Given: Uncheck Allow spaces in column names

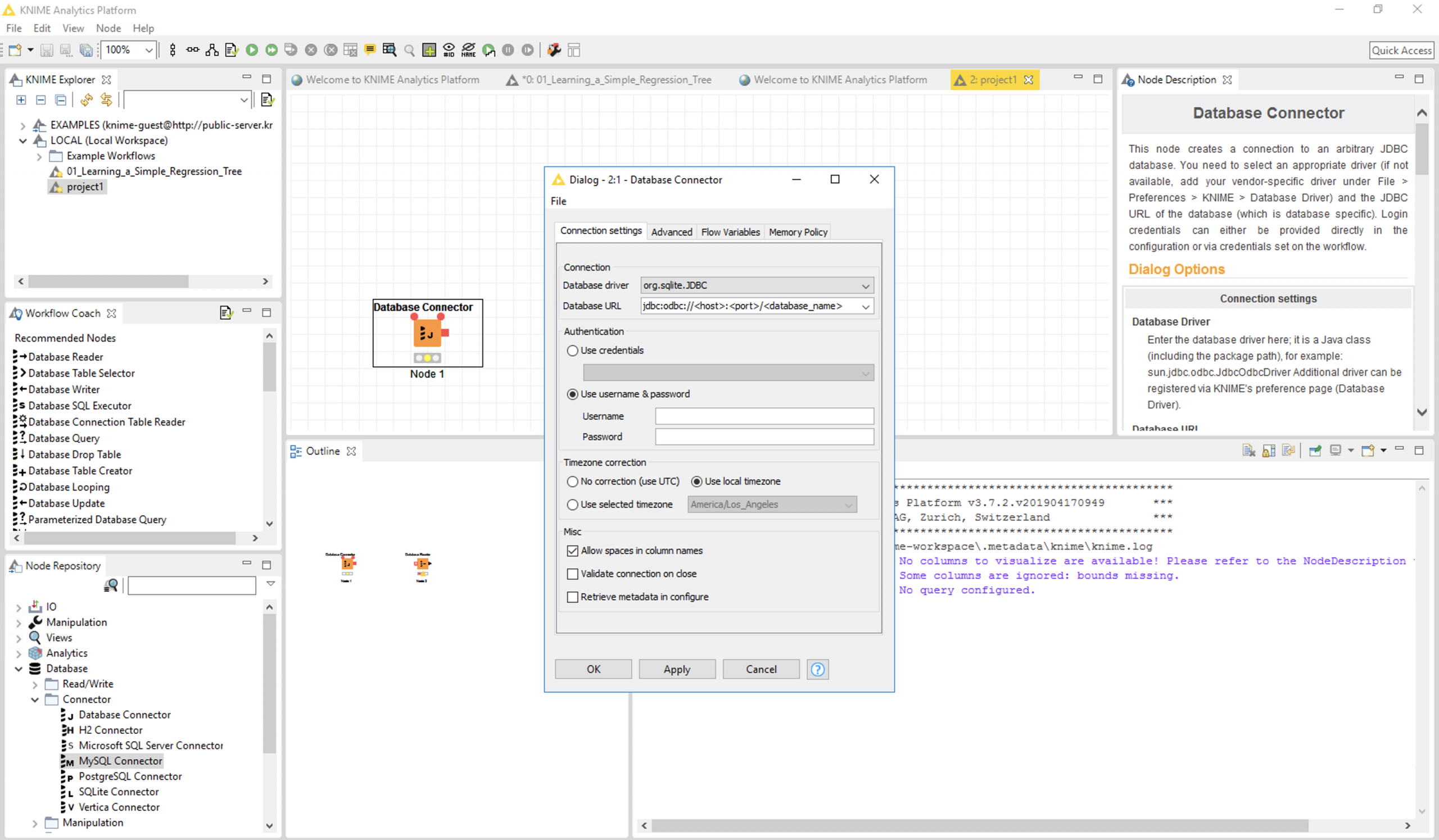Looking at the screenshot, I should [572, 551].
